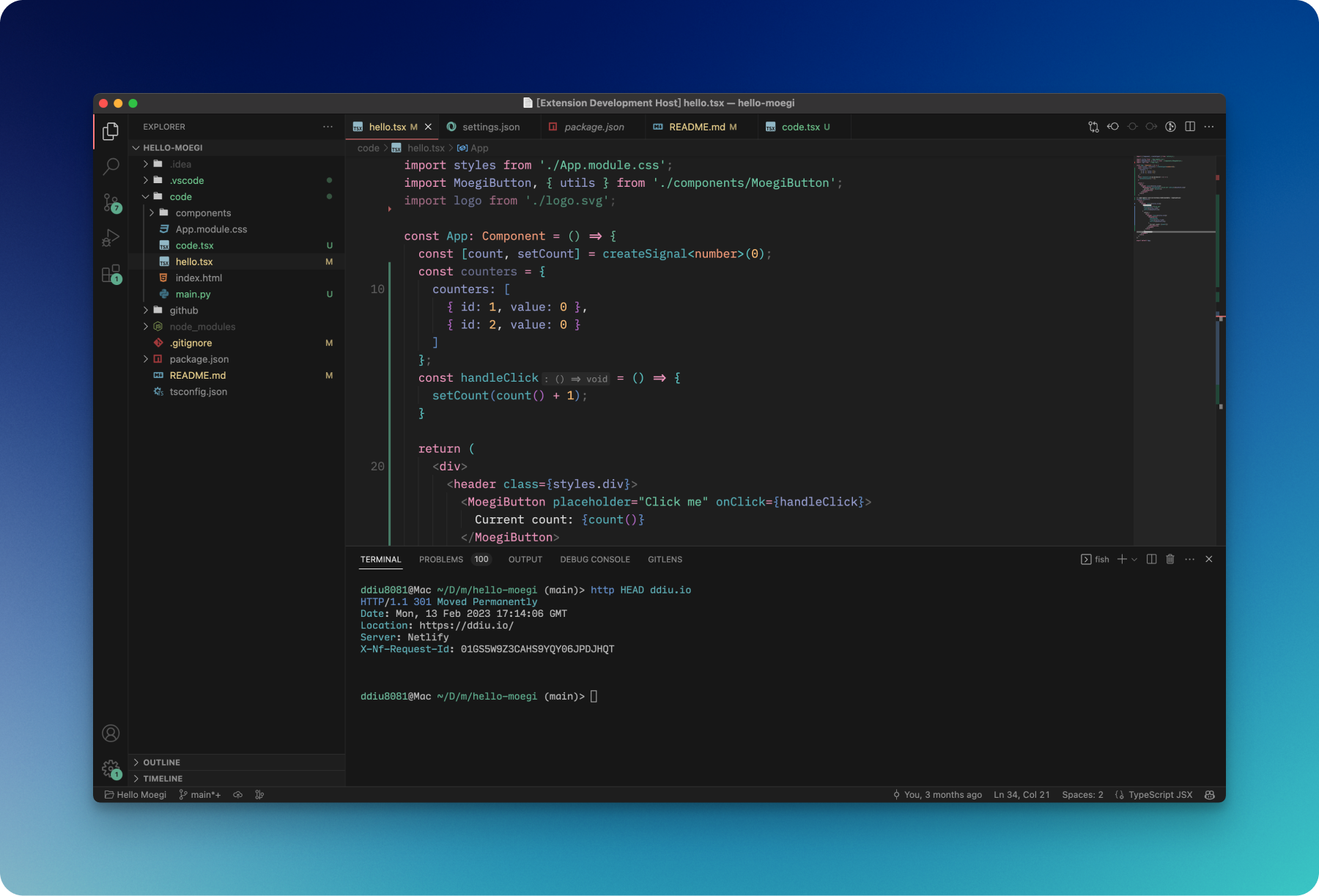Screen dimensions: 1319x896
Task: Click the cloud publish icon in status bar
Action: (x=238, y=795)
